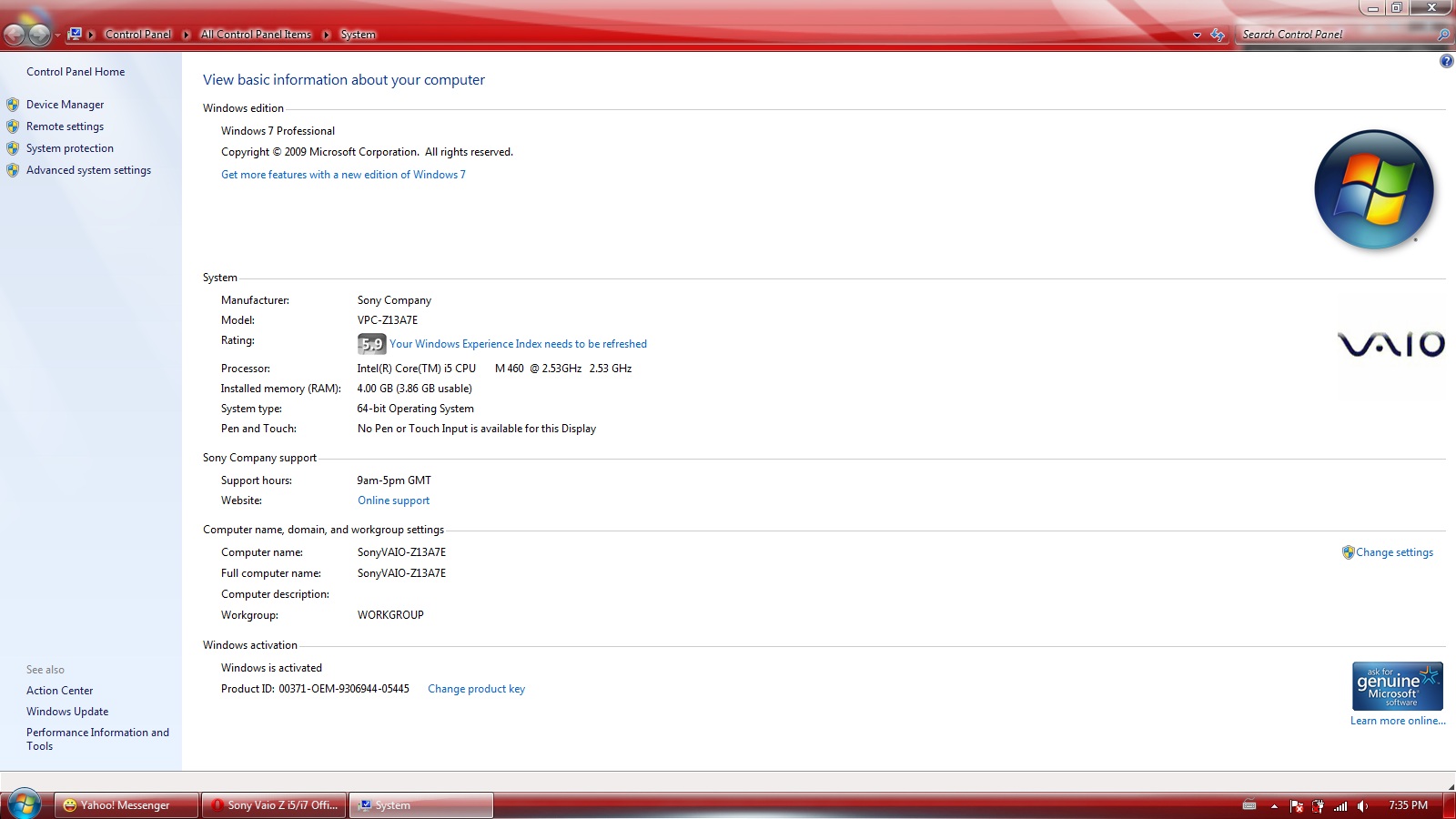Open Action Center flag tray icon

click(1296, 806)
